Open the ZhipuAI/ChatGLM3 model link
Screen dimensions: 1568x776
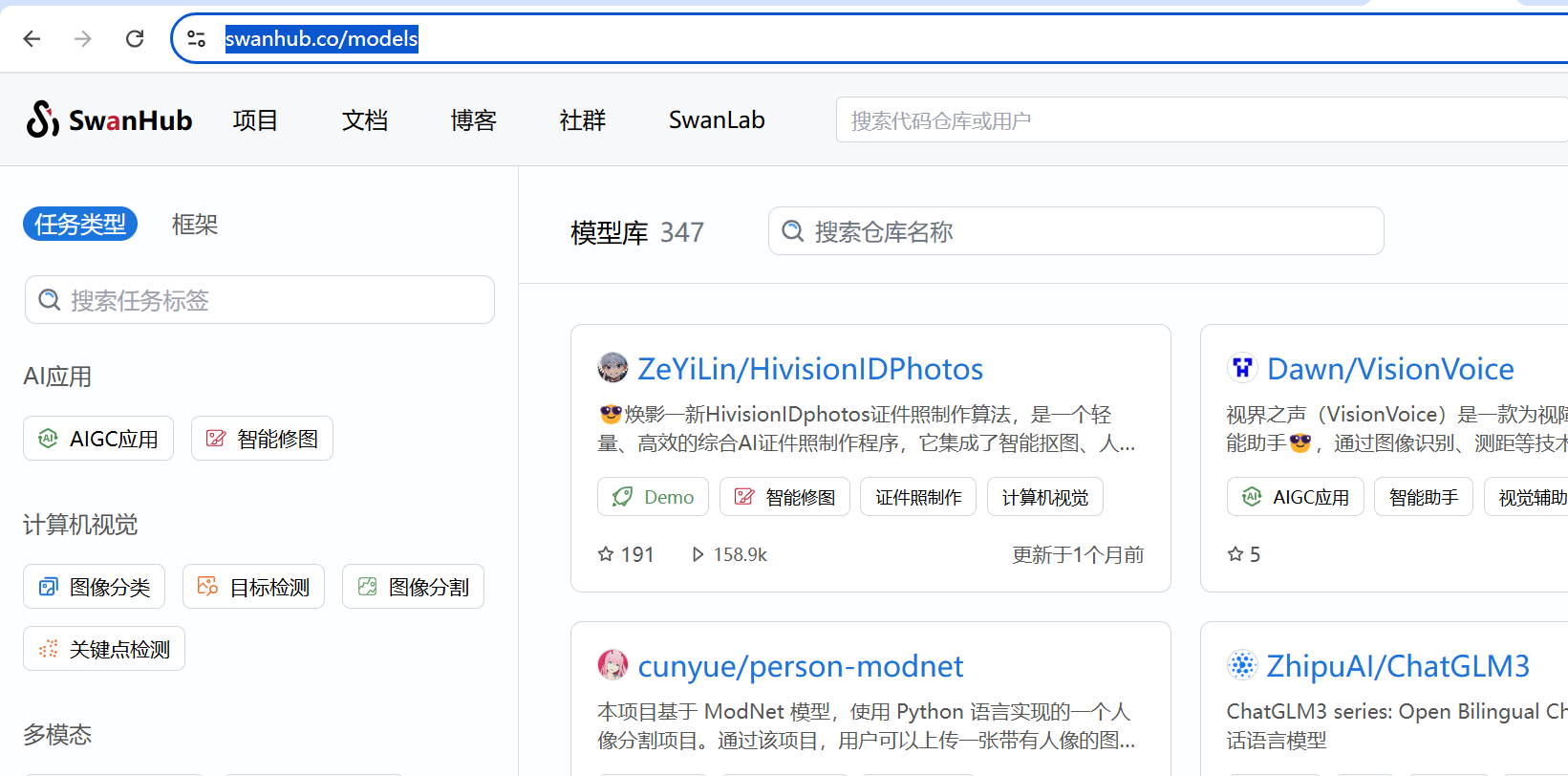pyautogui.click(x=1398, y=666)
